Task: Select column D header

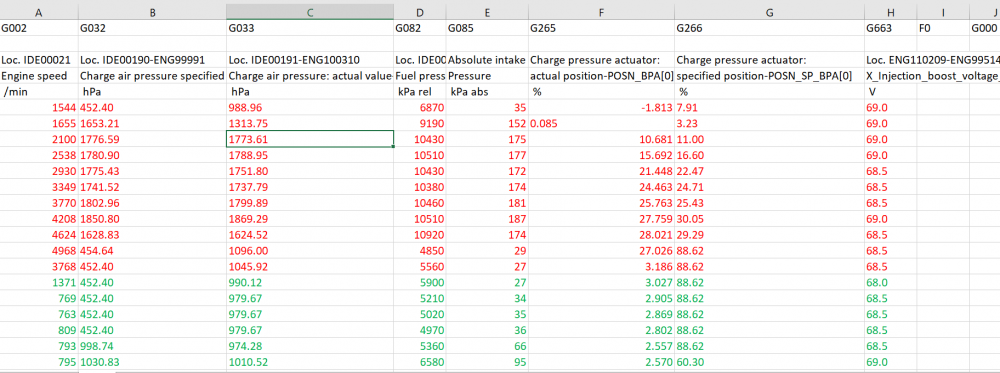Action: tap(420, 12)
